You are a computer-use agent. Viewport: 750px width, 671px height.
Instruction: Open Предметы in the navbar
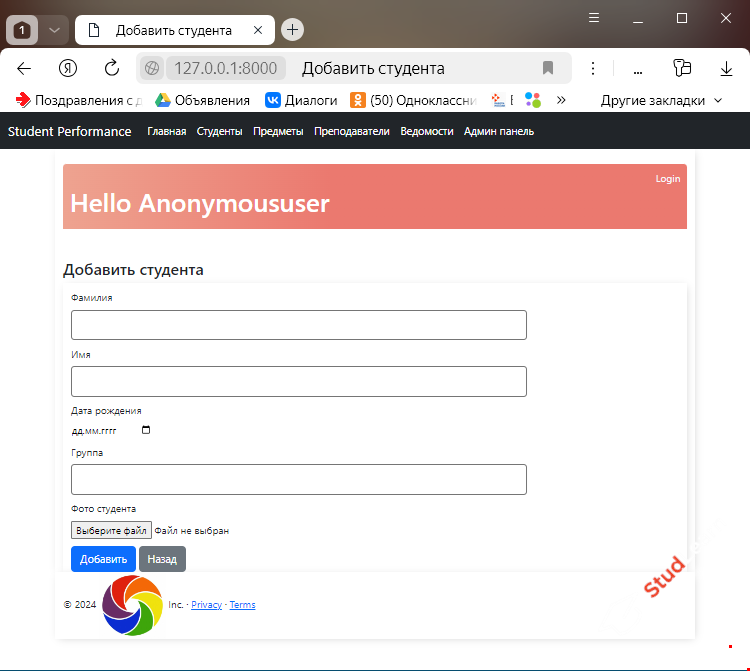(278, 132)
